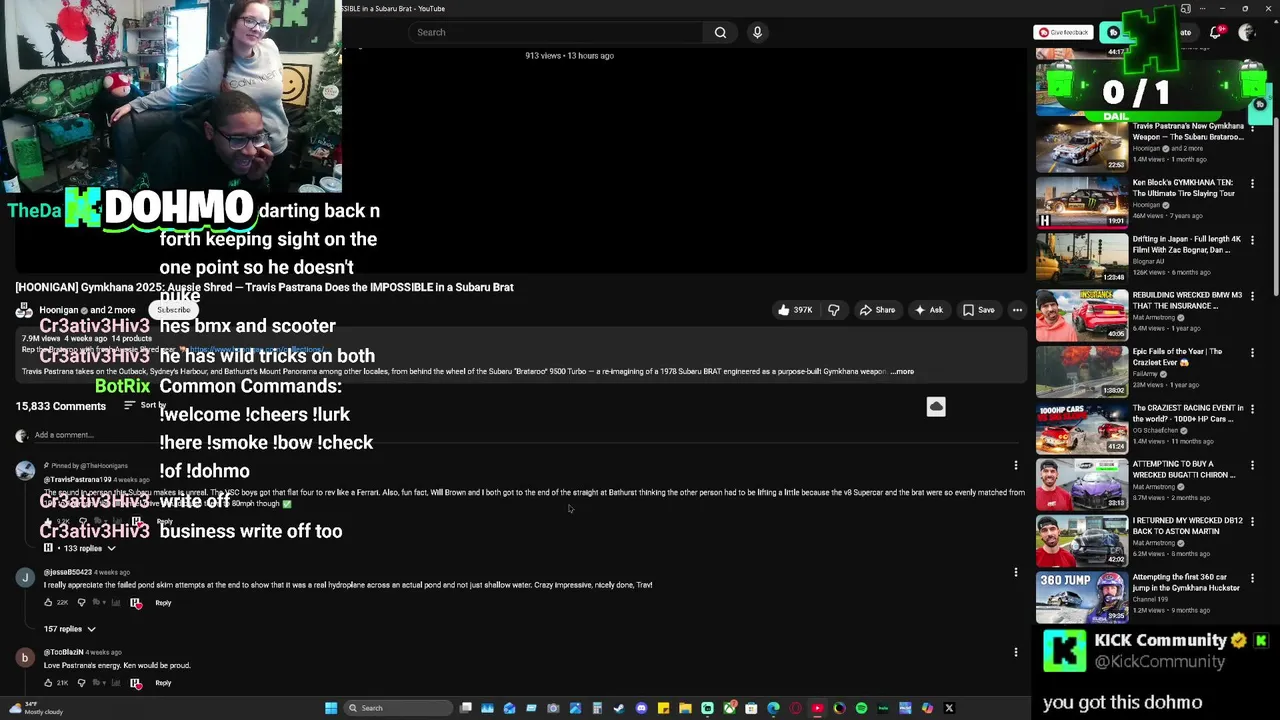Viewport: 1280px width, 720px height.
Task: Reply to TooBlaziN's comment
Action: (x=163, y=682)
